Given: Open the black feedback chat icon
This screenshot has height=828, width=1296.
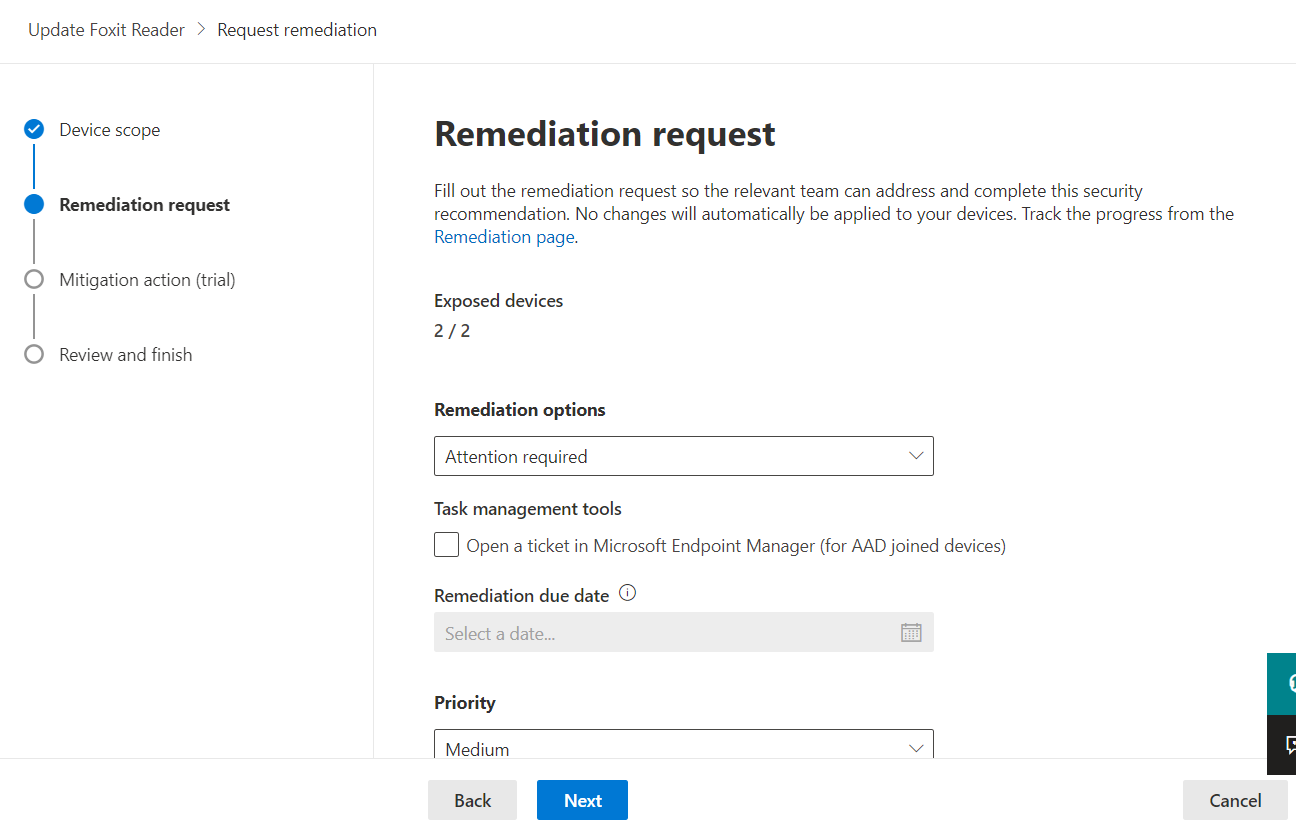Looking at the screenshot, I should click(1284, 745).
